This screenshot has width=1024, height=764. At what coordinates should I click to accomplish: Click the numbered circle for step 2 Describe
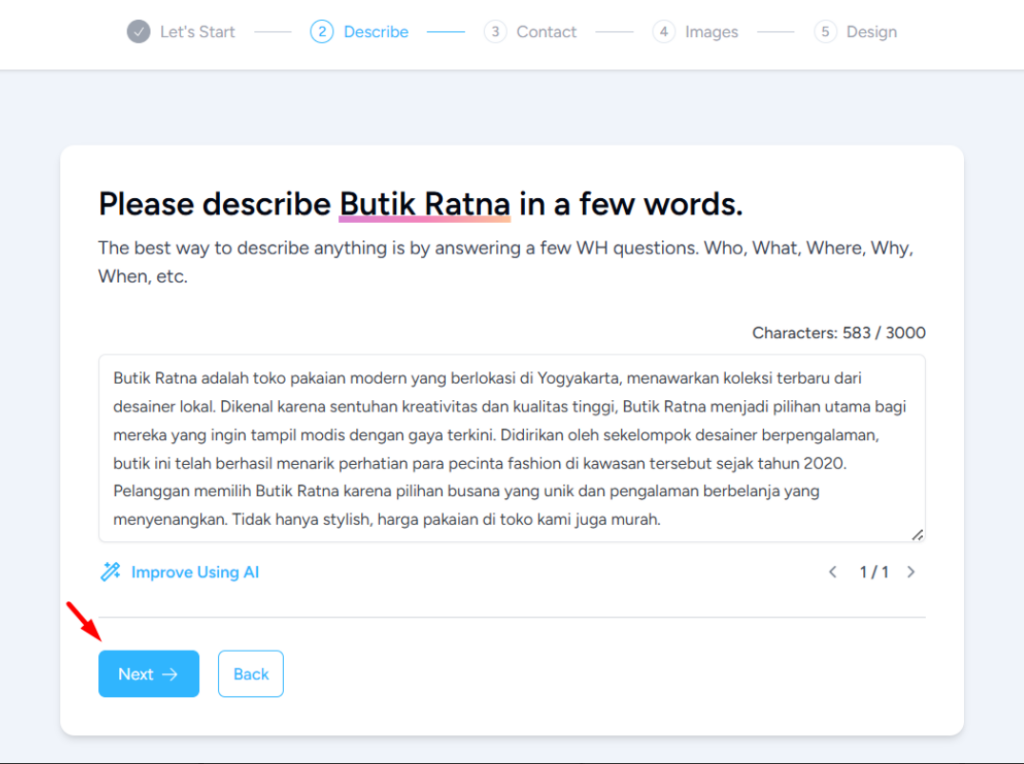tap(322, 31)
